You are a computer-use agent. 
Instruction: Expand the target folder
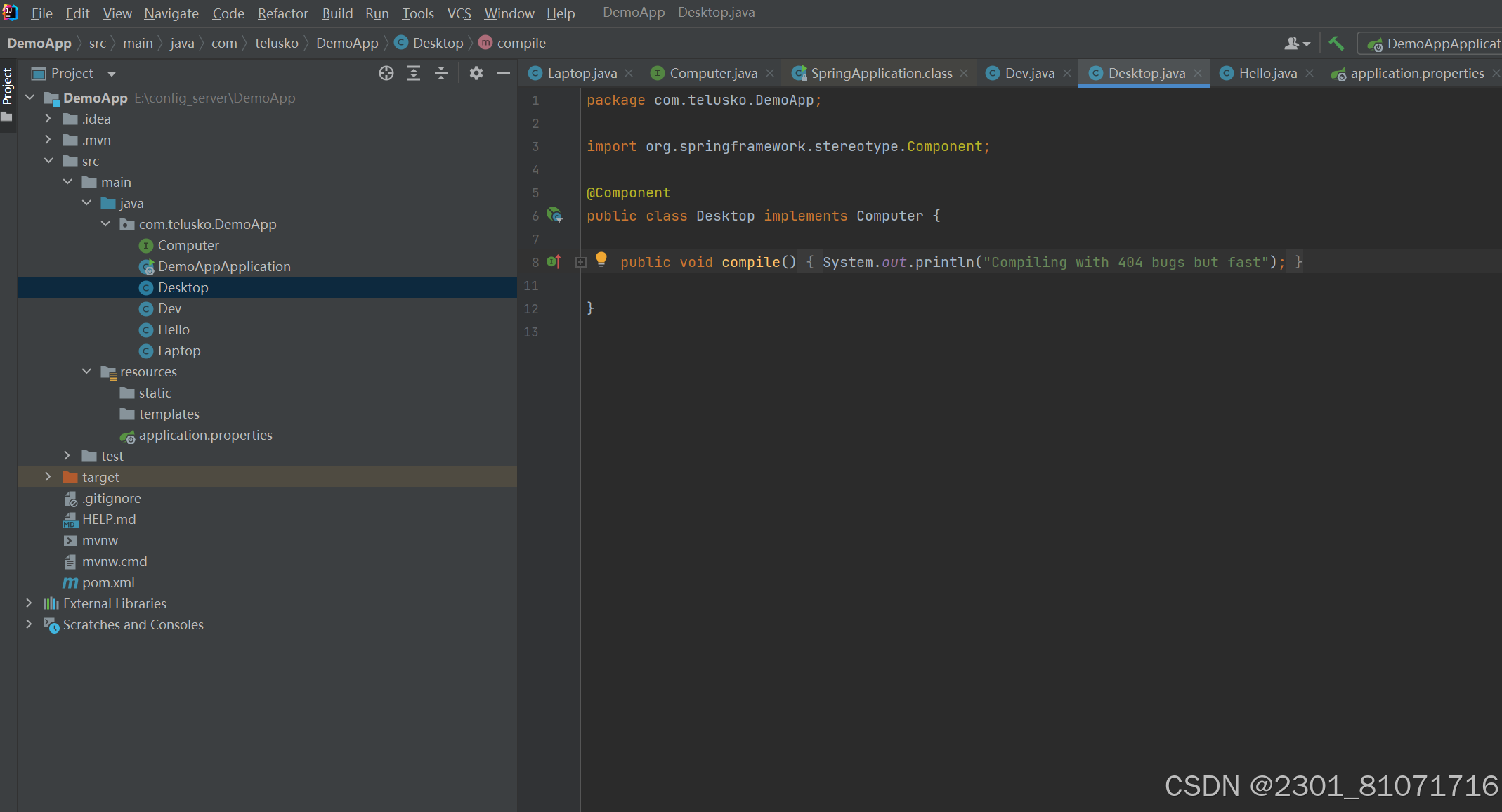48,477
